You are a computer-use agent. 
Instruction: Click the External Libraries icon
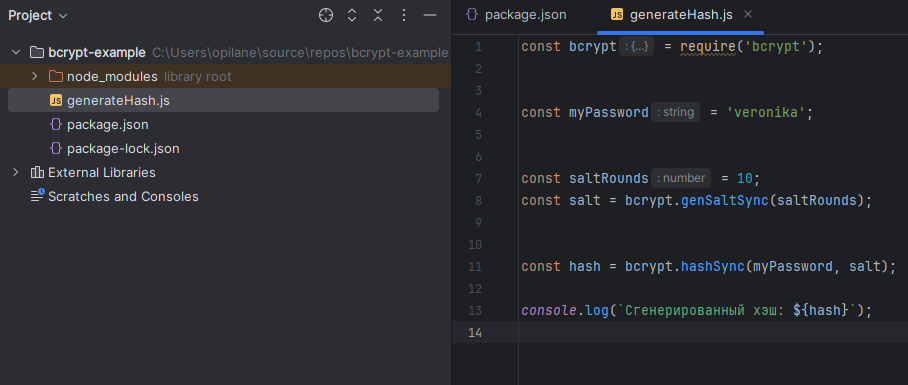[37, 173]
